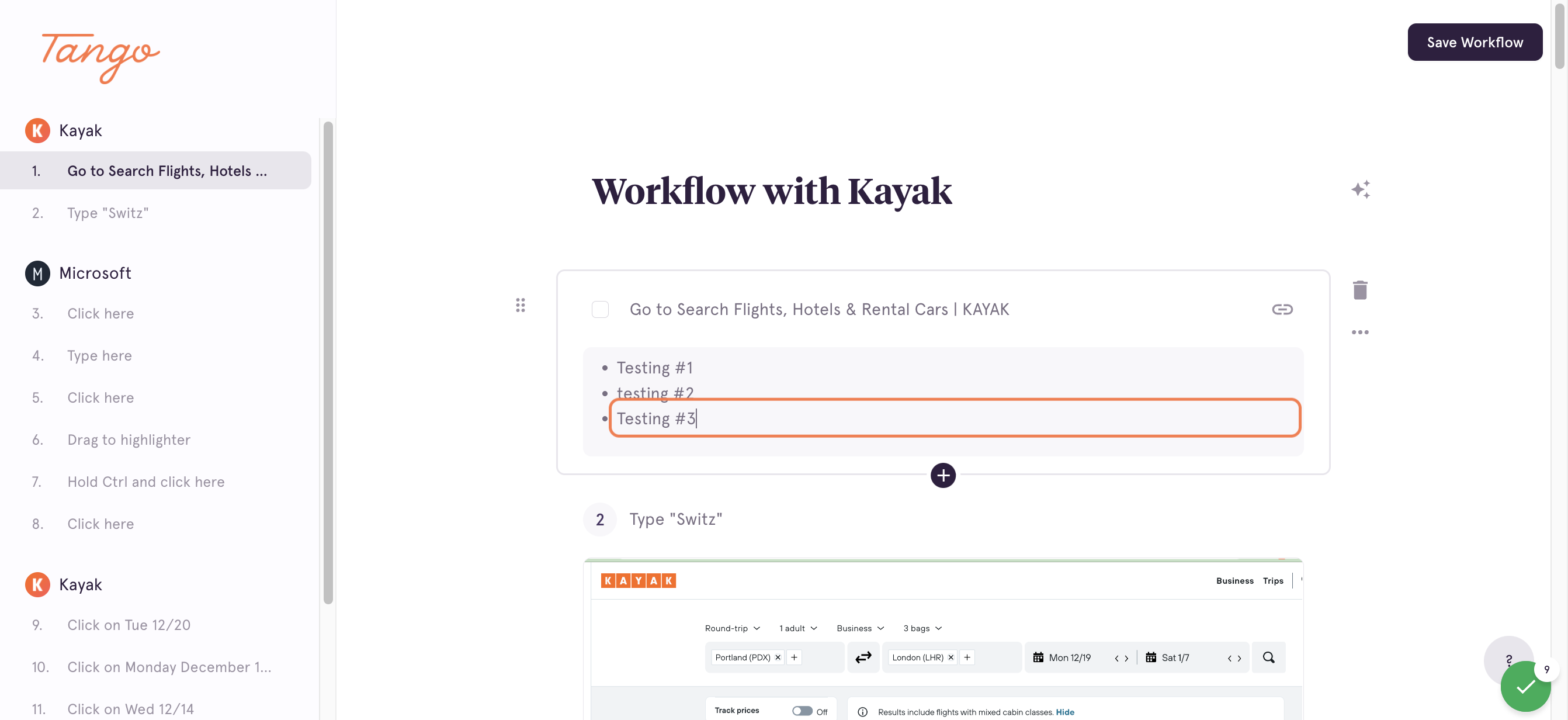
Task: Select sidebar step 7 Hold Ctrl and click here
Action: click(155, 481)
